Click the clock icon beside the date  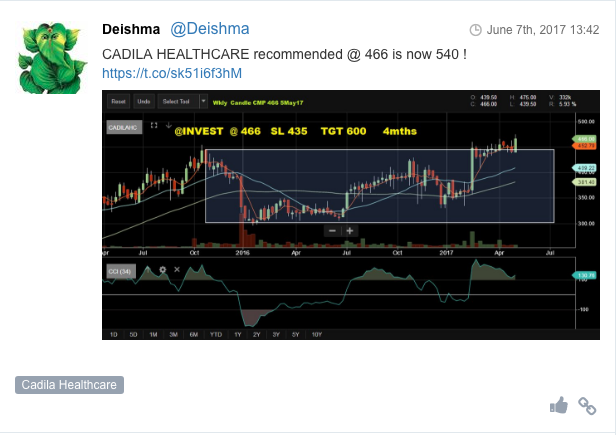tap(475, 30)
